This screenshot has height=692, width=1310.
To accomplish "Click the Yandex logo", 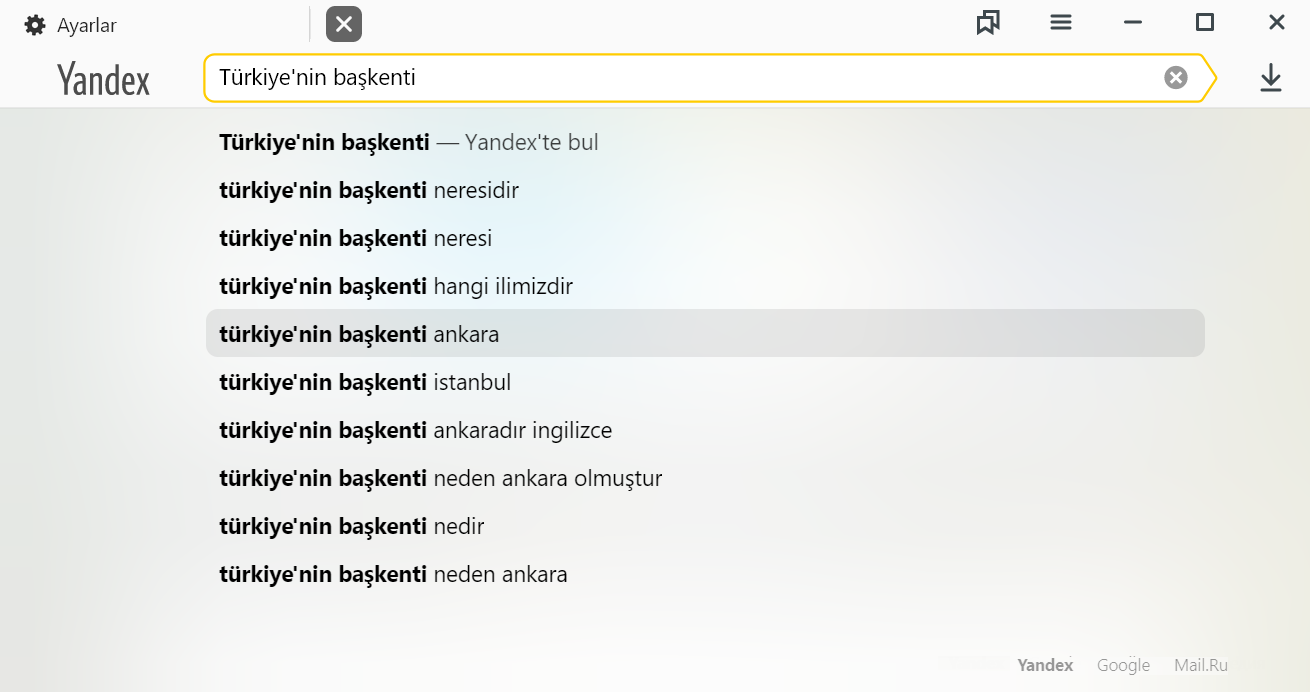I will tap(104, 79).
